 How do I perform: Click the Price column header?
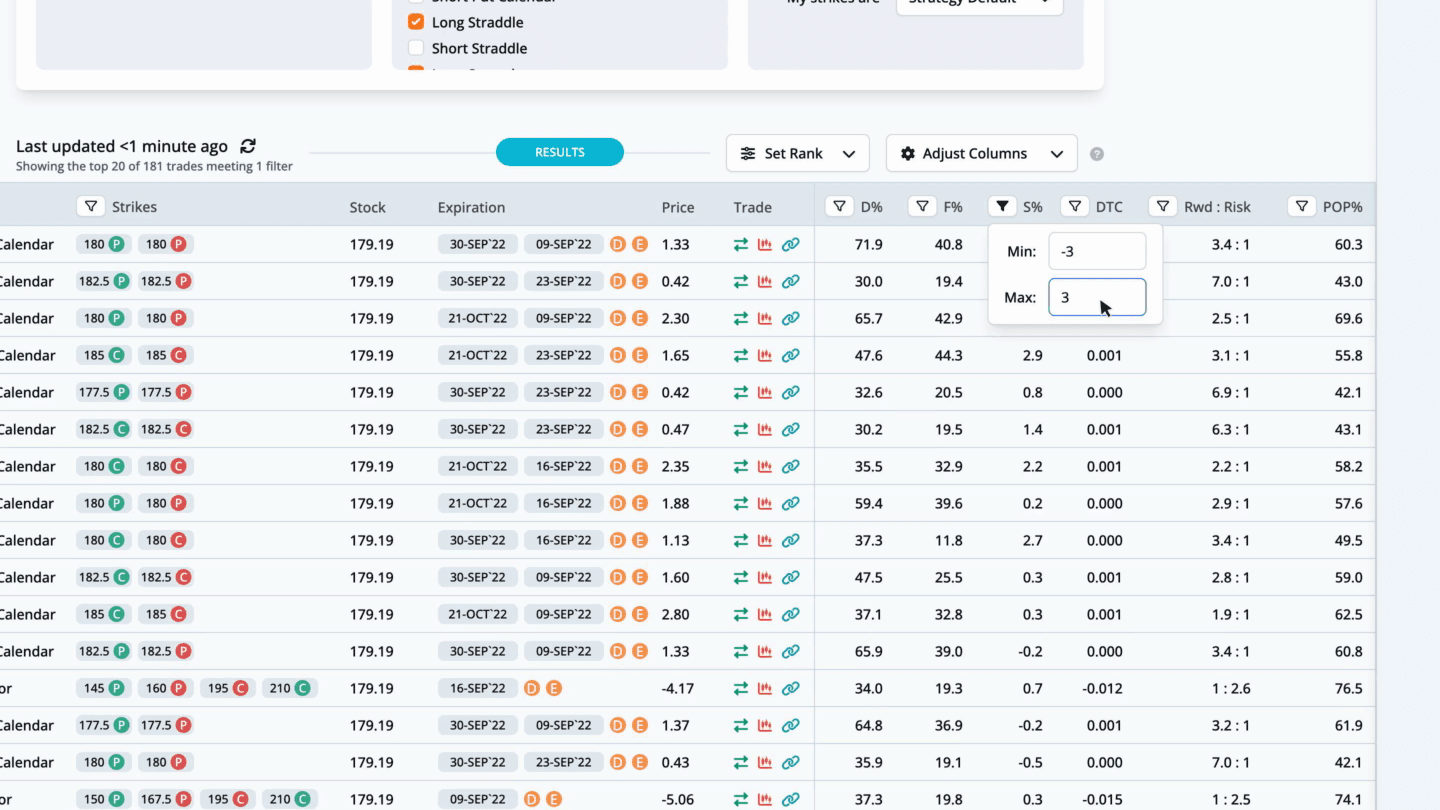pyautogui.click(x=678, y=208)
